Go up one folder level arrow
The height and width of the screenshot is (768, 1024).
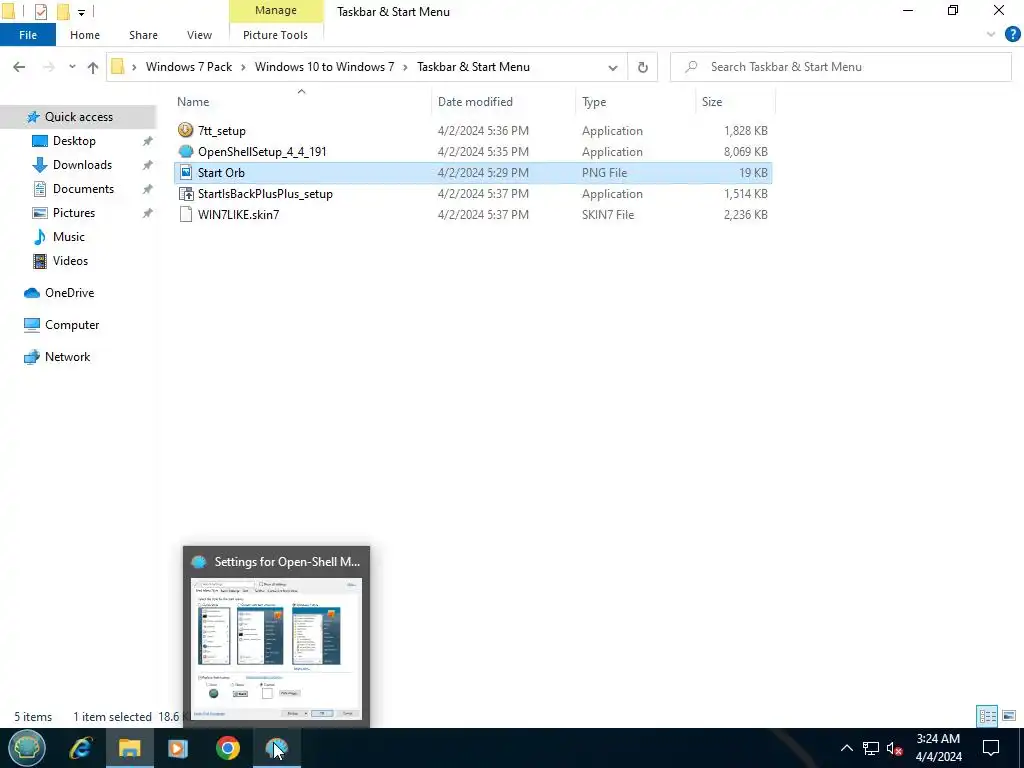pyautogui.click(x=93, y=67)
